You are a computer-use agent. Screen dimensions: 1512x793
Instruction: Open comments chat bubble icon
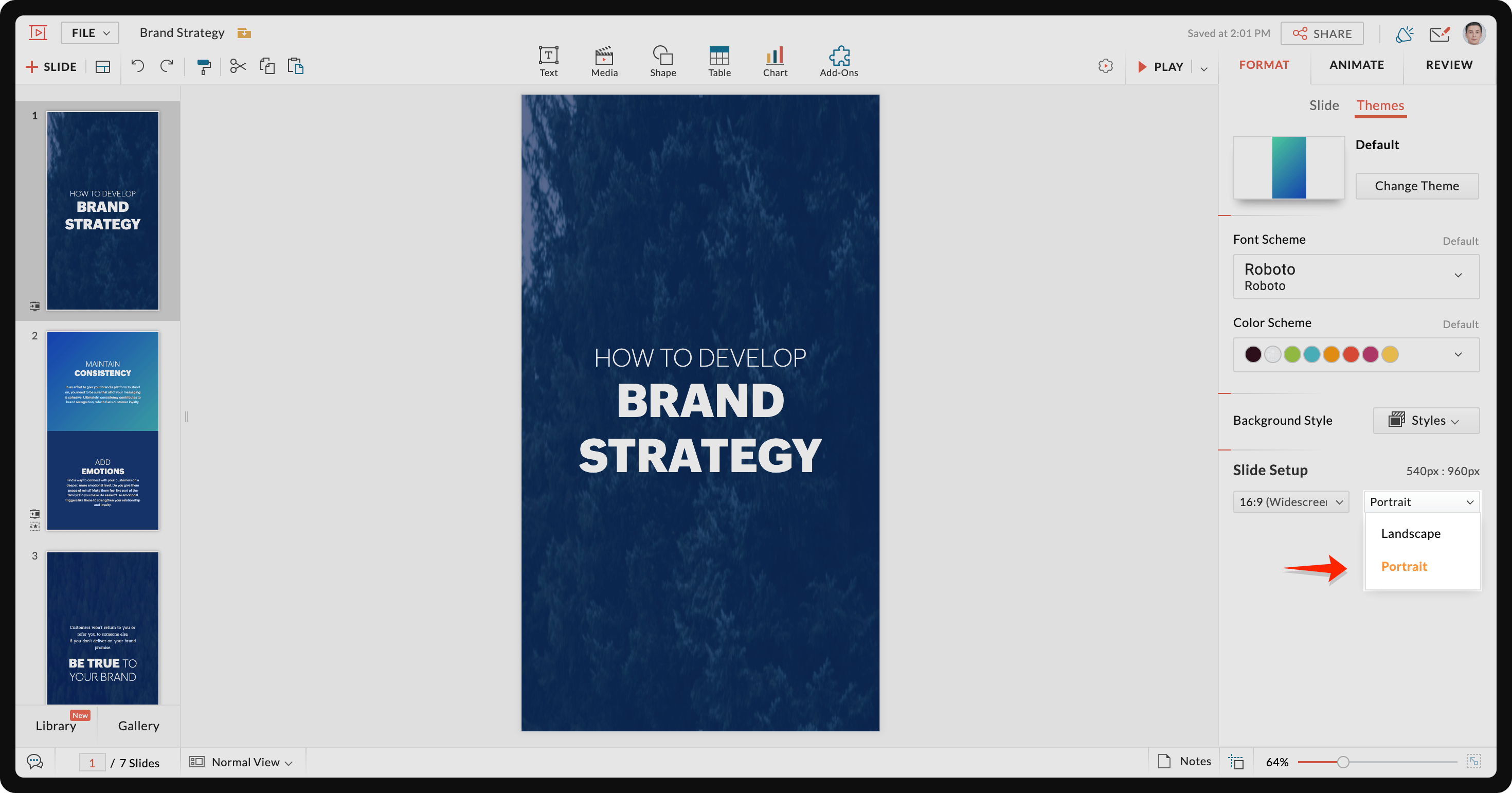click(x=34, y=762)
